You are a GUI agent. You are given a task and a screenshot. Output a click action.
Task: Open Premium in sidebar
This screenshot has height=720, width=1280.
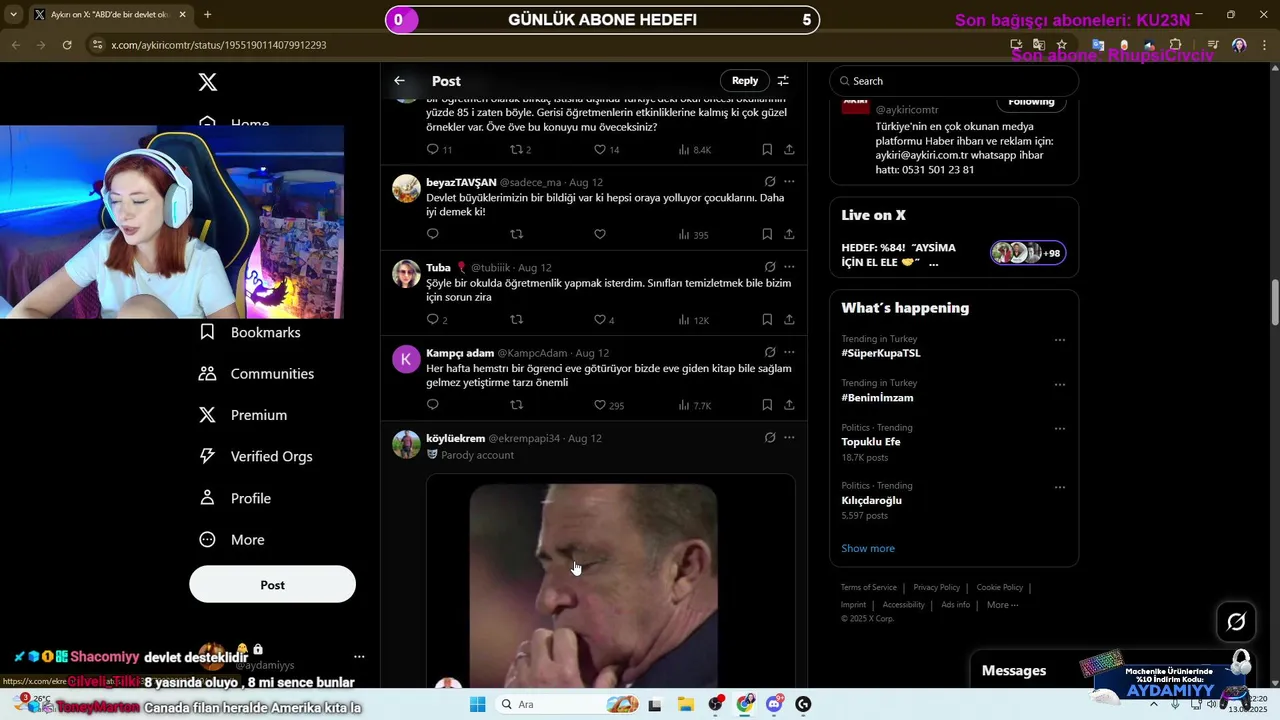[x=243, y=415]
